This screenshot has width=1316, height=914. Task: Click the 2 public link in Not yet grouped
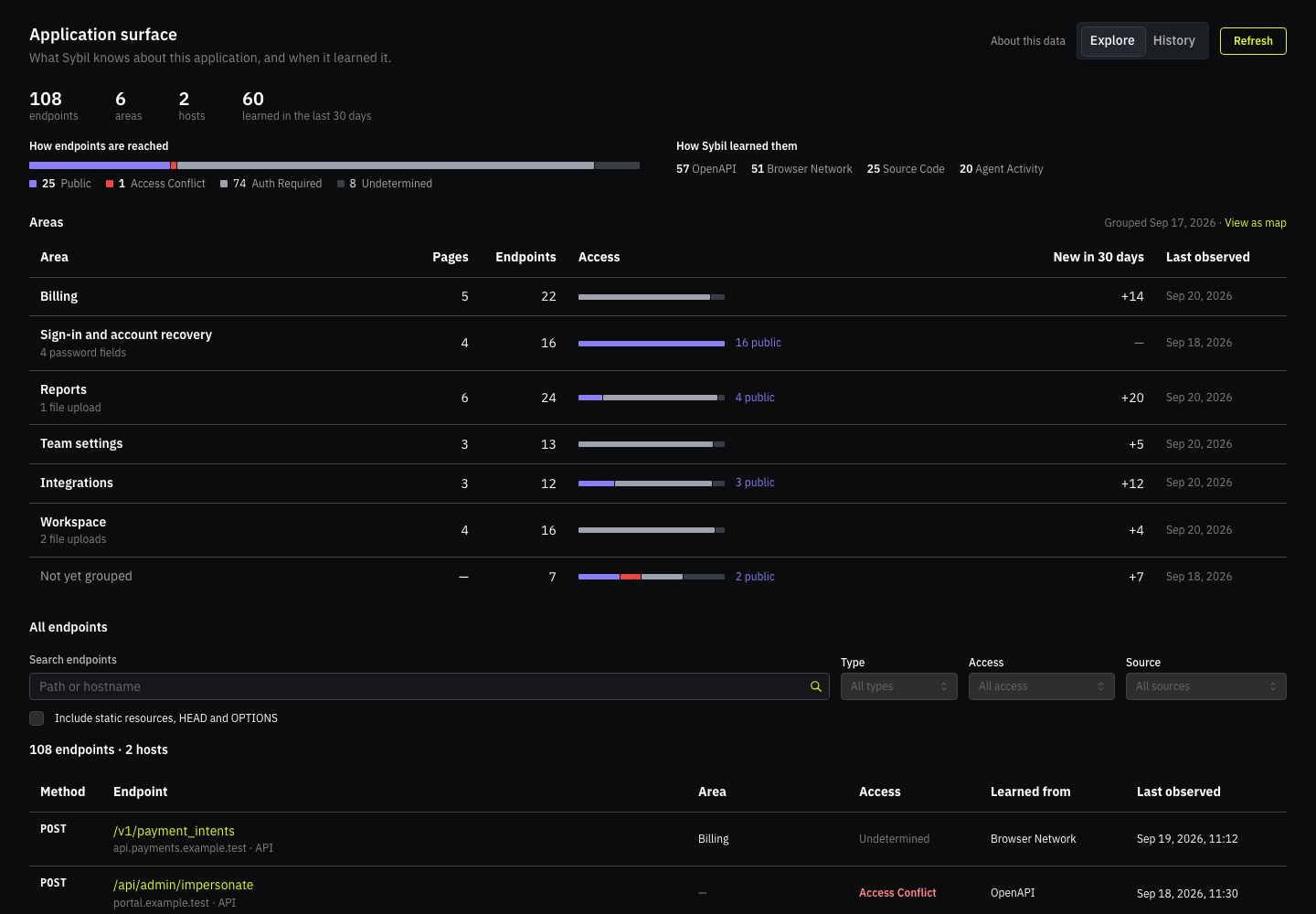755,577
